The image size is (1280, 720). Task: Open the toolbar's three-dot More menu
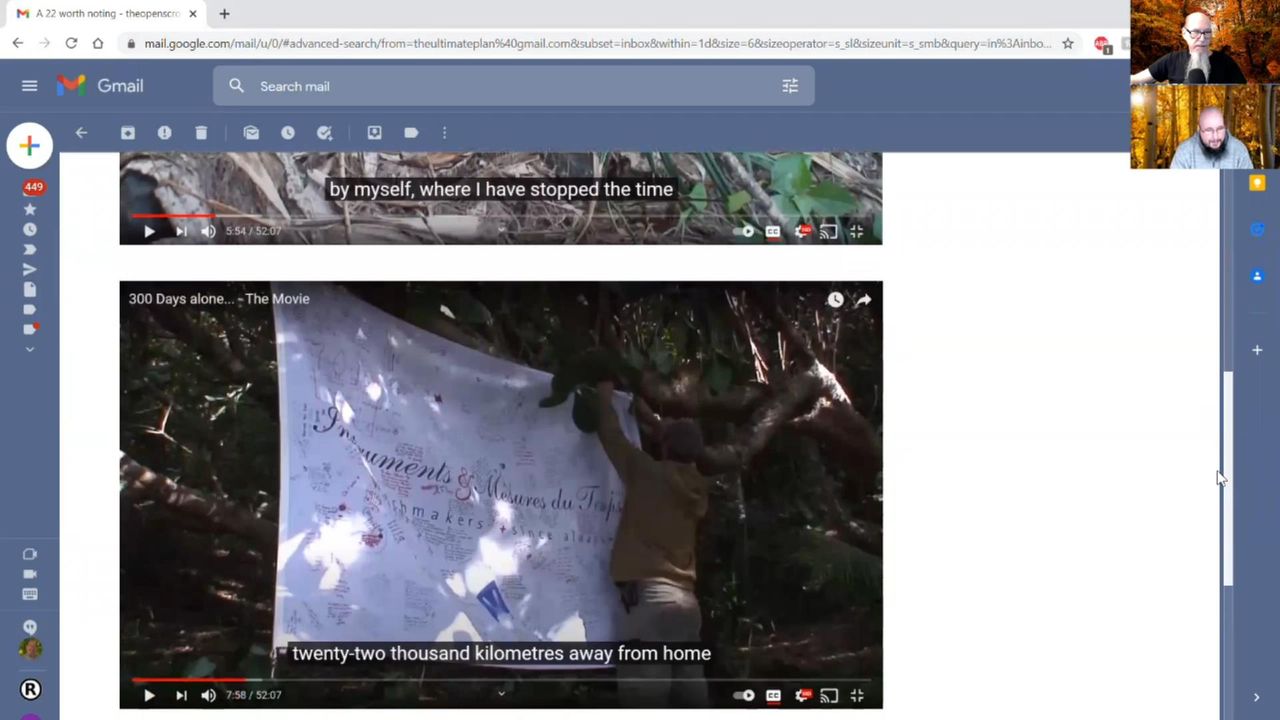(445, 133)
